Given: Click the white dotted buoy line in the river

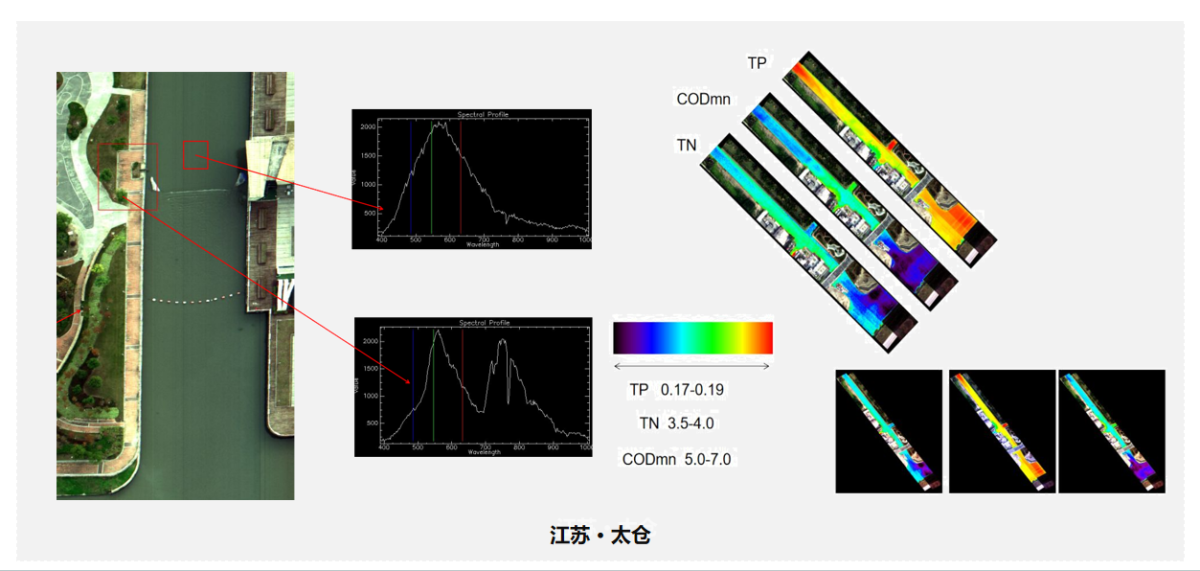Looking at the screenshot, I should pyautogui.click(x=196, y=298).
